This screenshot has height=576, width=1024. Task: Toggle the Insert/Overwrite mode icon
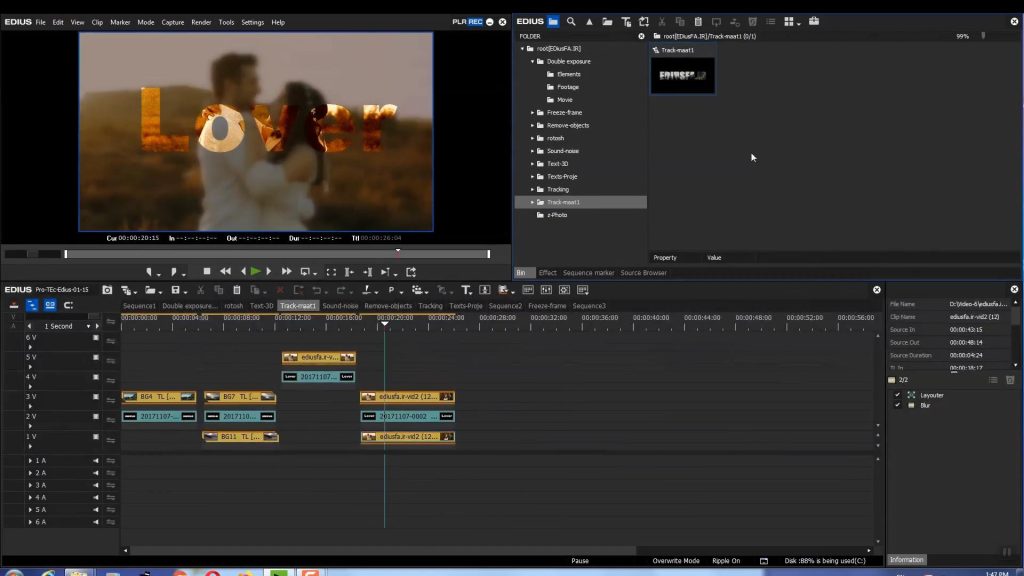pyautogui.click(x=14, y=305)
